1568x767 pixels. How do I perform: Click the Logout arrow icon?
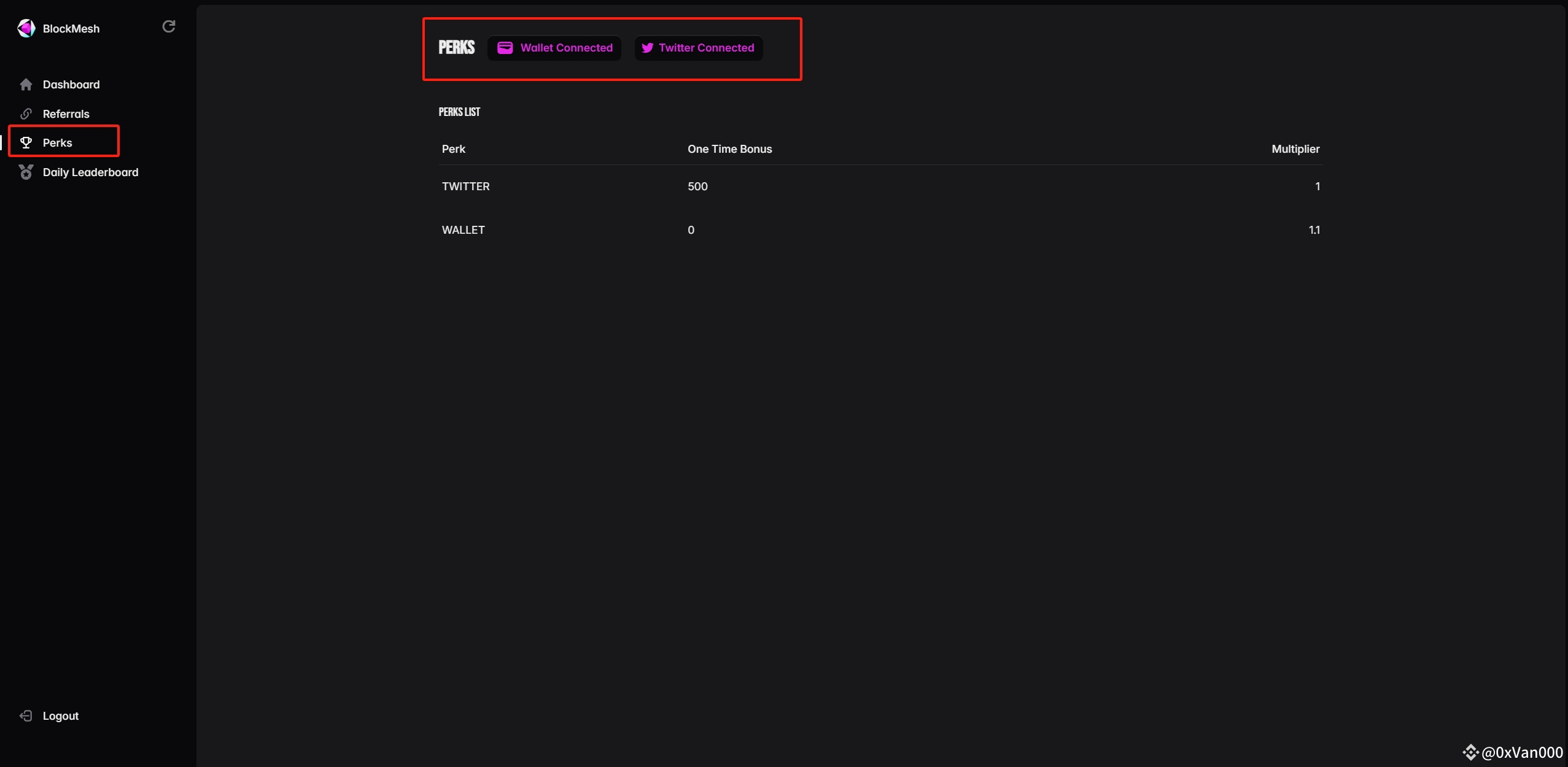[26, 716]
